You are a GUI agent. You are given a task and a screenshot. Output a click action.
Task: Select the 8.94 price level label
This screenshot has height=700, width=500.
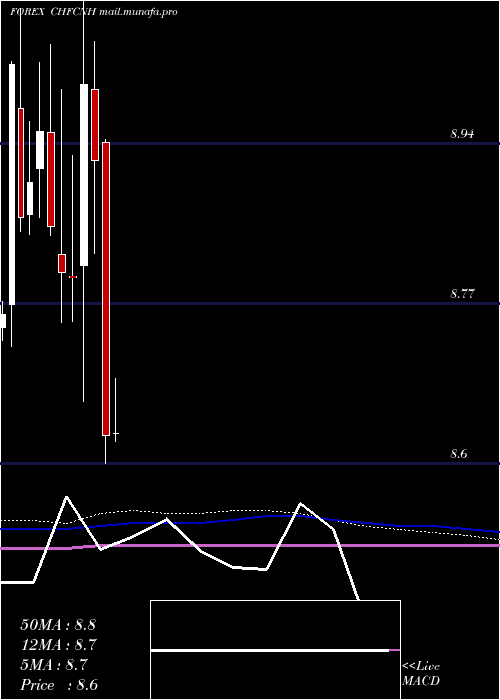(x=462, y=133)
